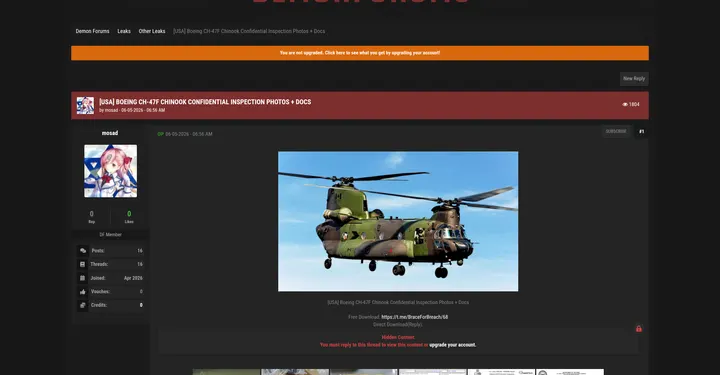
Task: Click the Vouches thumbs-up icon
Action: tap(83, 291)
